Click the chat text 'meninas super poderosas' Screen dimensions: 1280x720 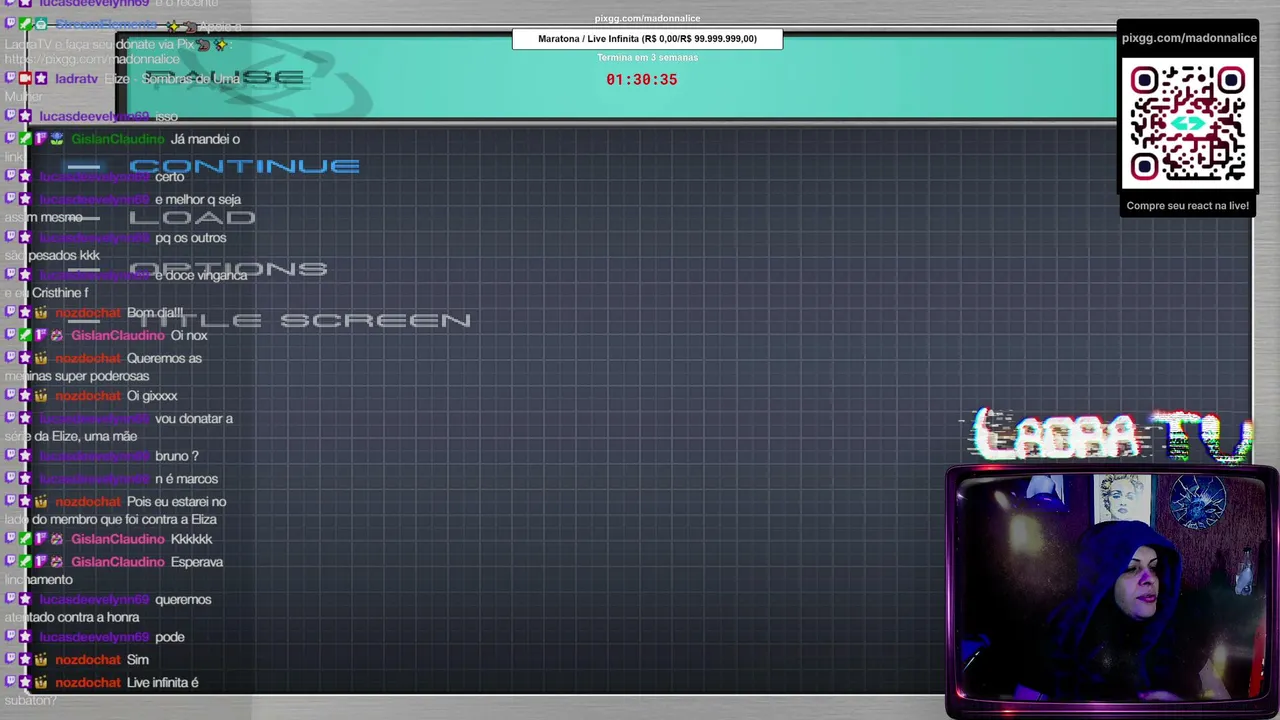click(x=77, y=377)
